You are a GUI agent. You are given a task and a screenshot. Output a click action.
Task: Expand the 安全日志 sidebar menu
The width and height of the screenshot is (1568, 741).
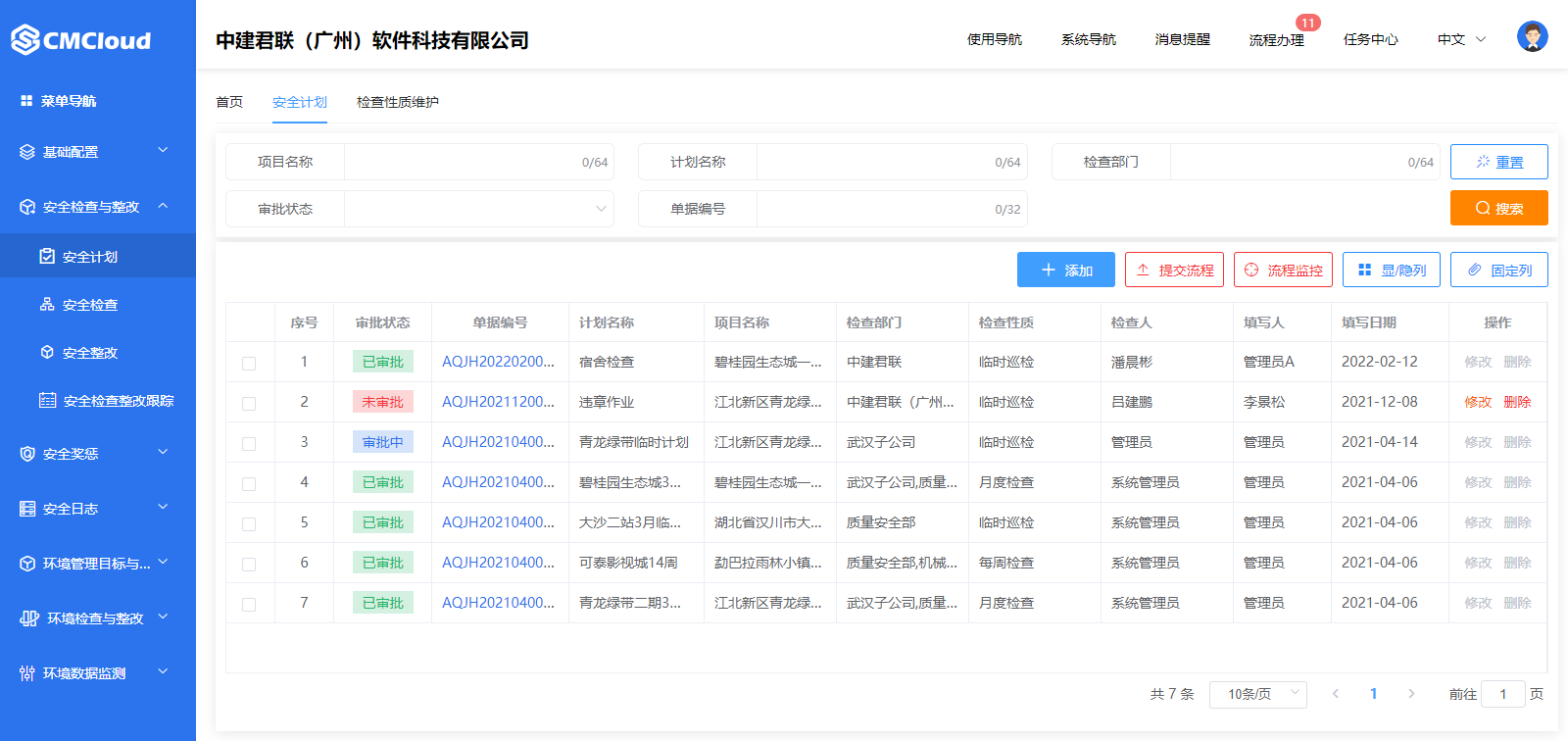[163, 507]
